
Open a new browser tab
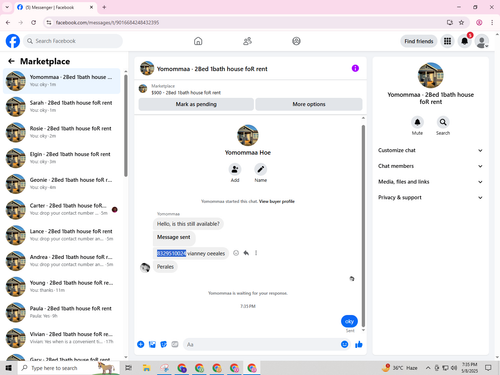104,7
